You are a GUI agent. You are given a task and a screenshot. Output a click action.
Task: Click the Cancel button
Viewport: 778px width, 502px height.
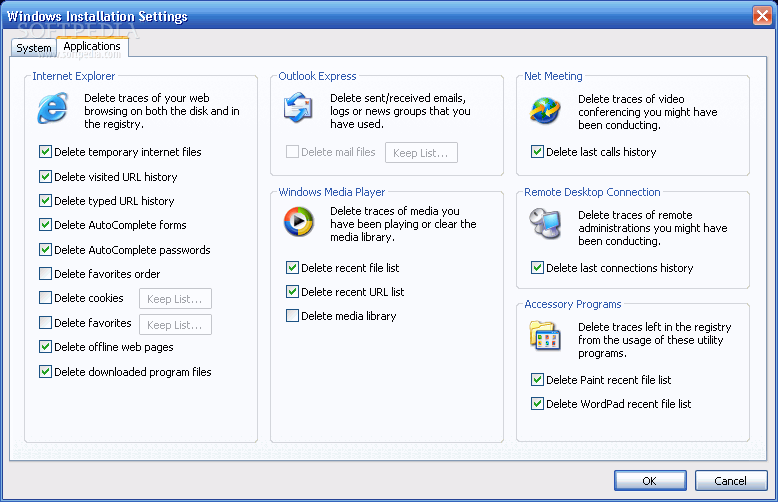[731, 481]
